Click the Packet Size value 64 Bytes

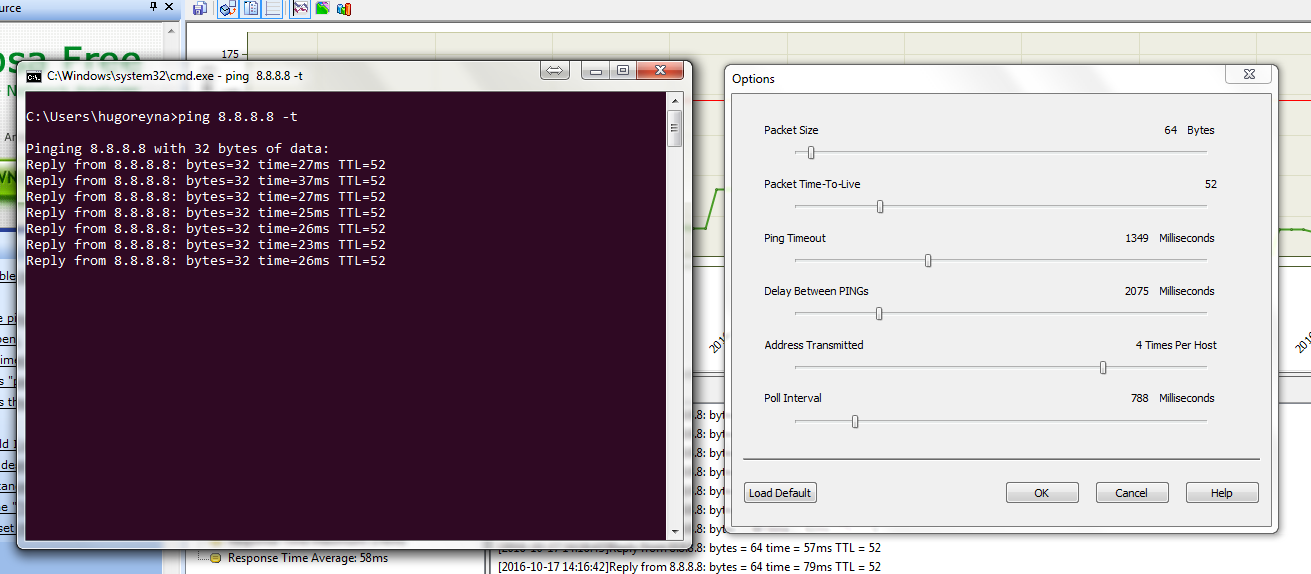pos(1189,130)
